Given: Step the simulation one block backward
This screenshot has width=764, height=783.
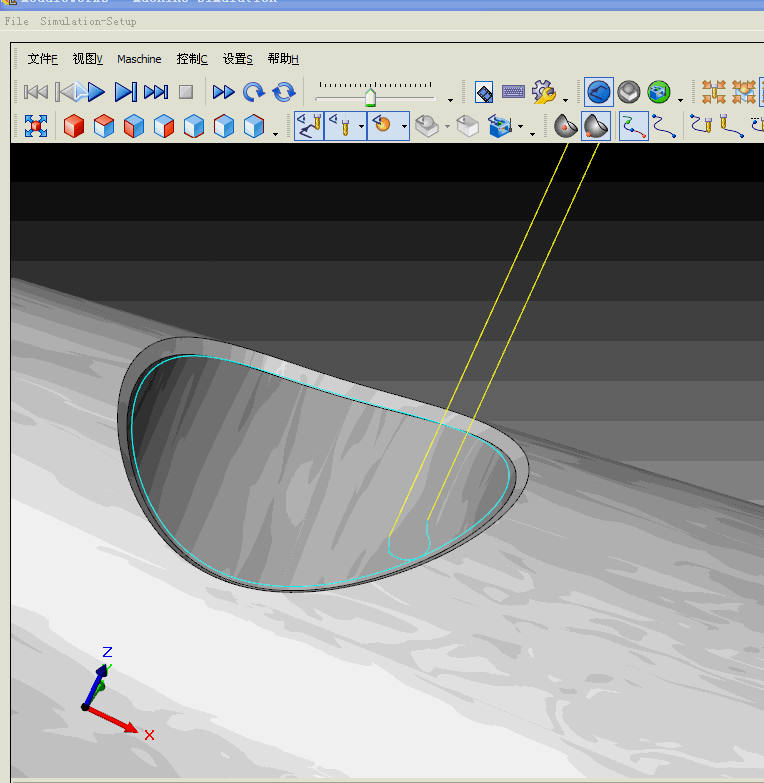Looking at the screenshot, I should pos(66,92).
